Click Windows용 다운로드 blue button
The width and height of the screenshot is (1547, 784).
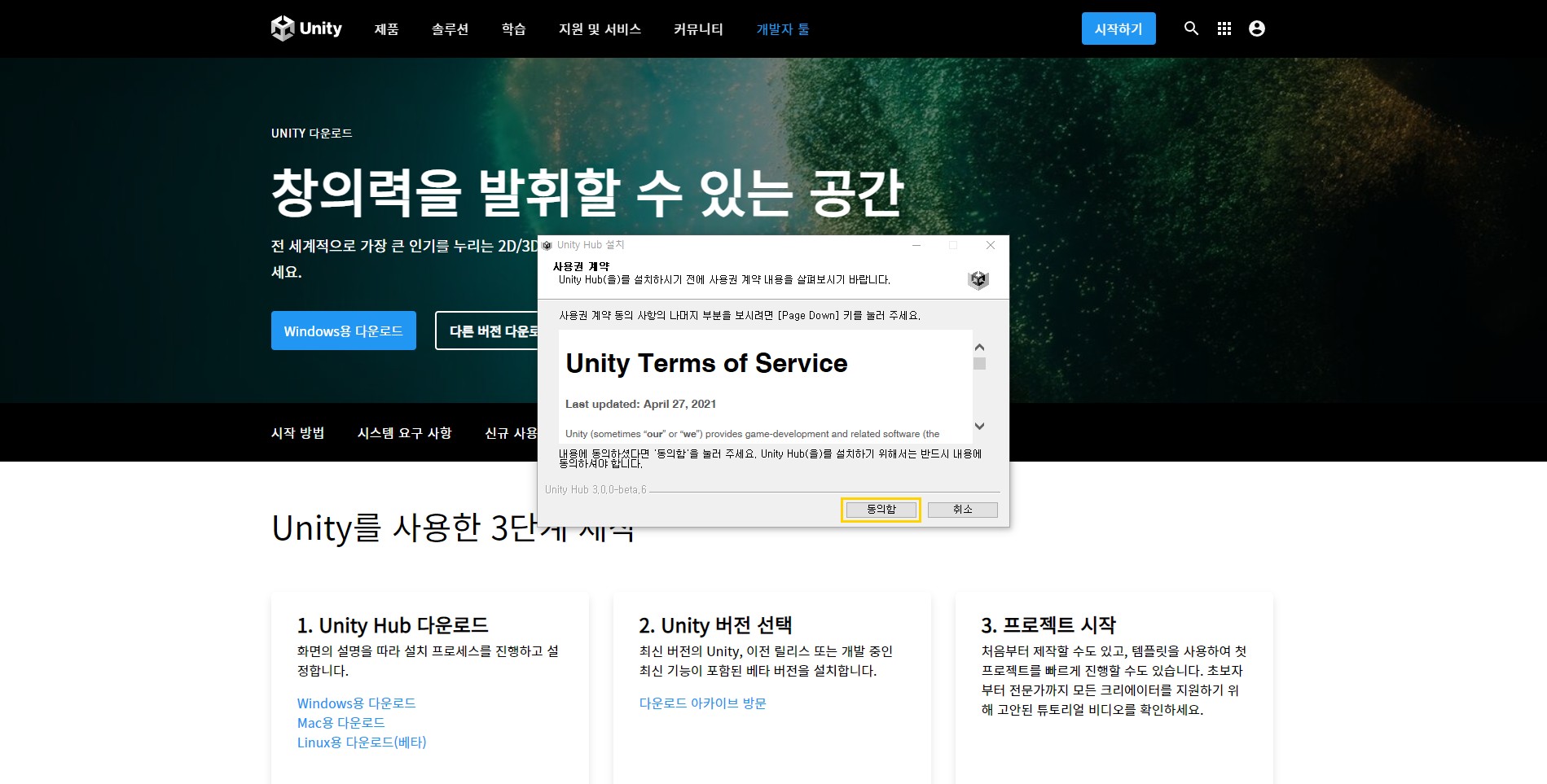(x=344, y=331)
